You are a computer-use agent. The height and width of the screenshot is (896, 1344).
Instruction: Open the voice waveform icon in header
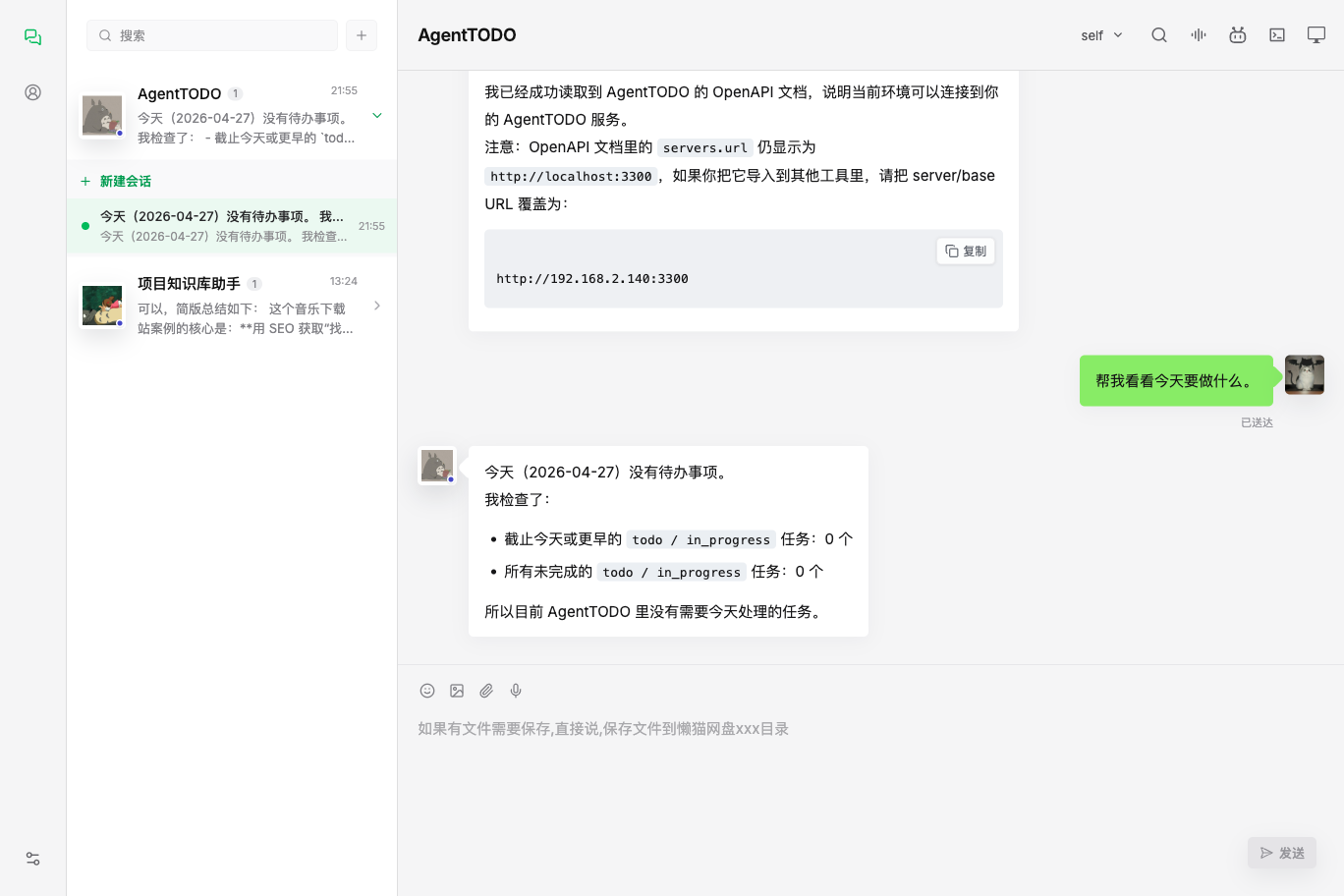point(1199,35)
